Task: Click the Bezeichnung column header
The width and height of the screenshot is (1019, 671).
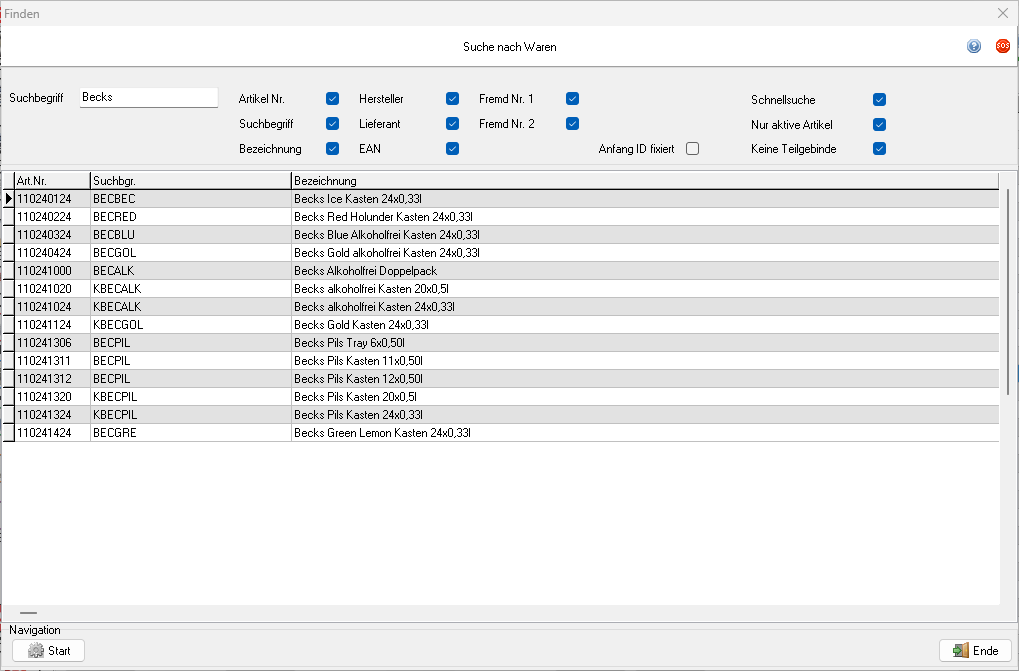Action: click(644, 181)
